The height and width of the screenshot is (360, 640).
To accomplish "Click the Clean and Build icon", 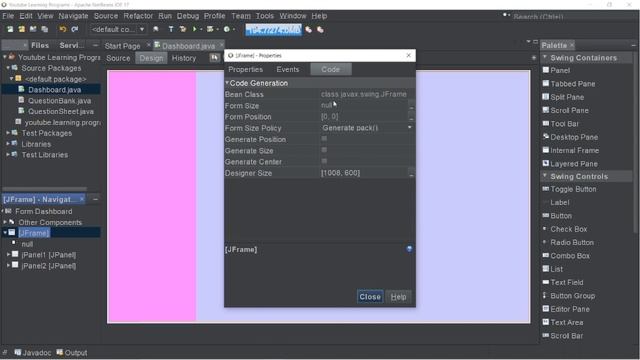I will (x=182, y=29).
